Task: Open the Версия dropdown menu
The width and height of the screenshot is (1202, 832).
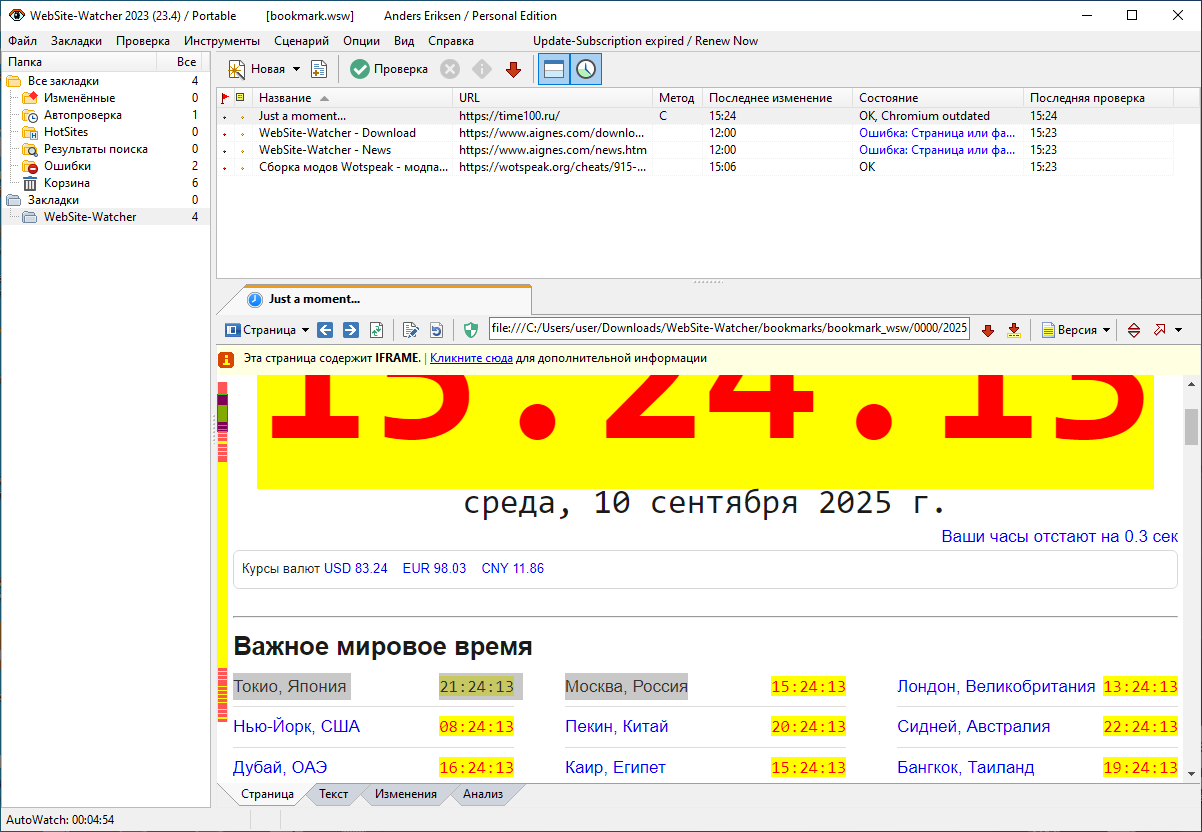Action: (1106, 330)
